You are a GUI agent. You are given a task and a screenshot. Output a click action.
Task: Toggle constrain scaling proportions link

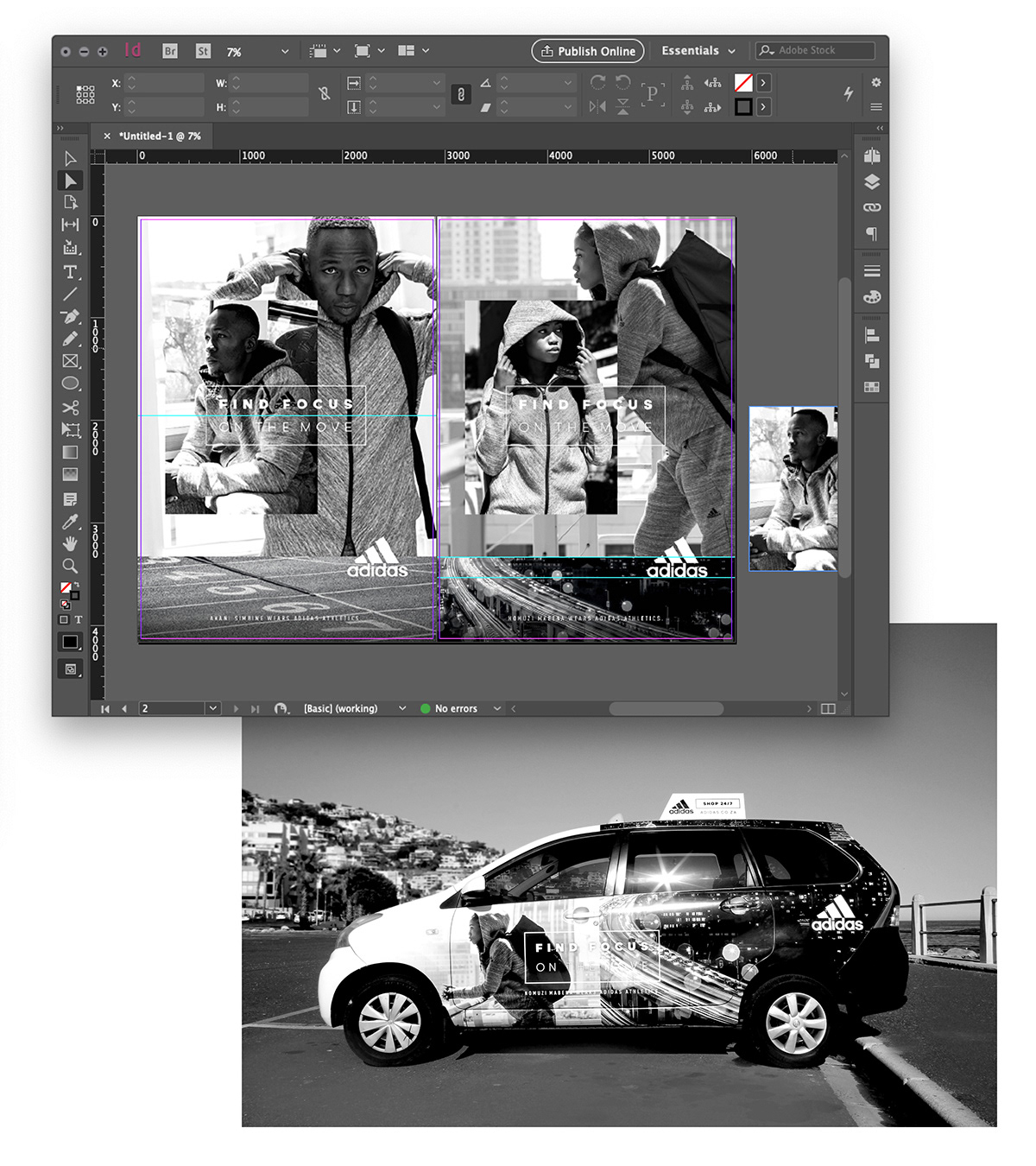[461, 94]
